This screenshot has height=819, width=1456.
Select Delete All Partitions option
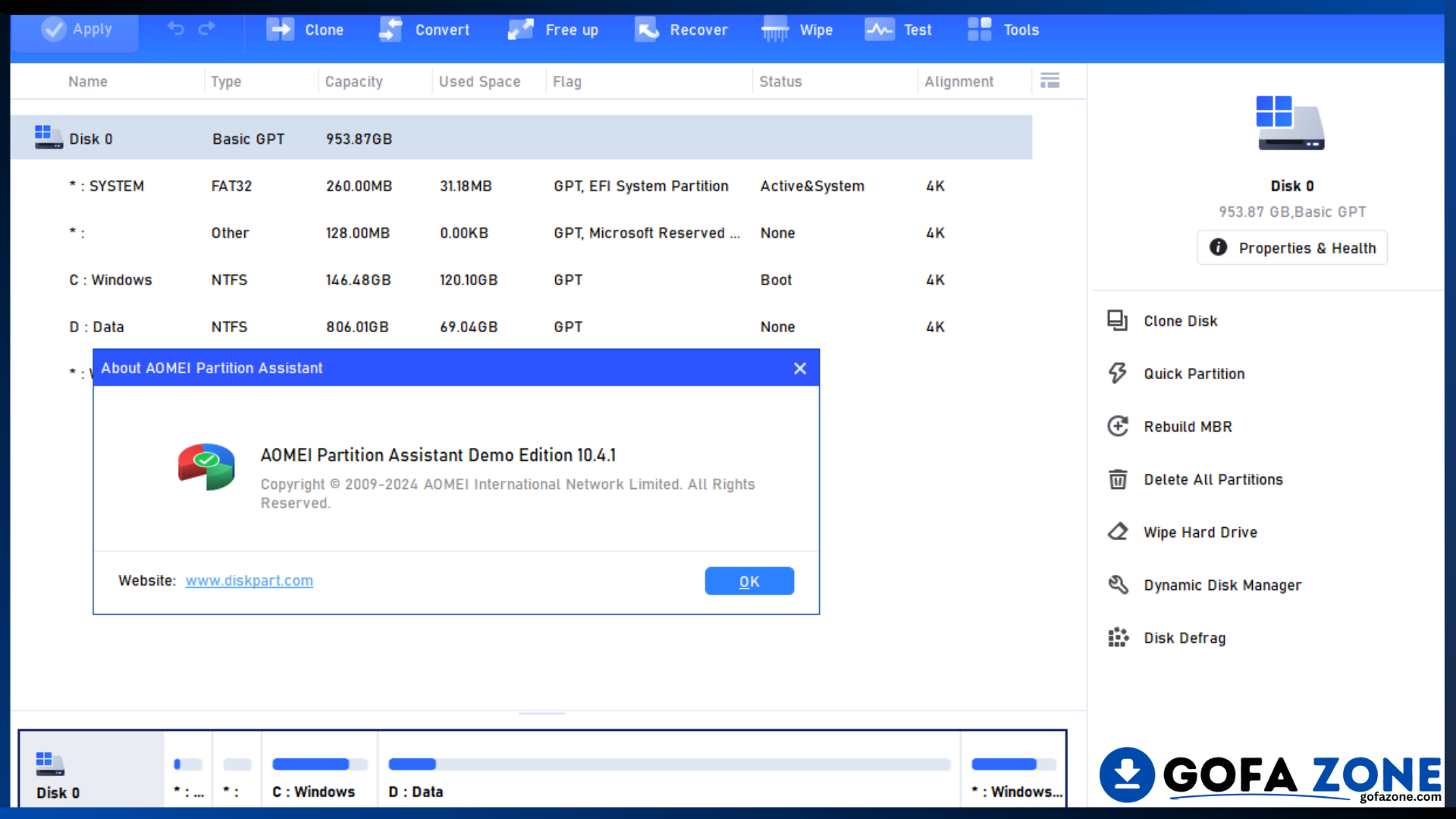1213,479
